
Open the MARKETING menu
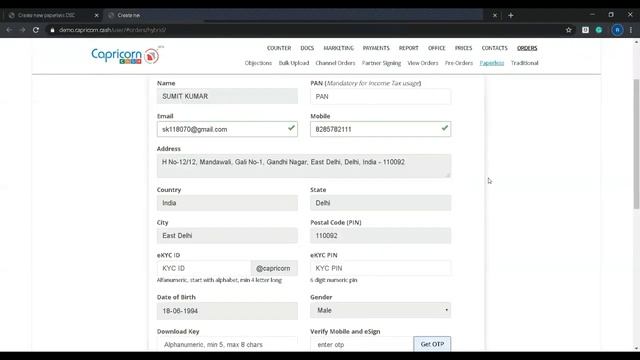pyautogui.click(x=338, y=48)
